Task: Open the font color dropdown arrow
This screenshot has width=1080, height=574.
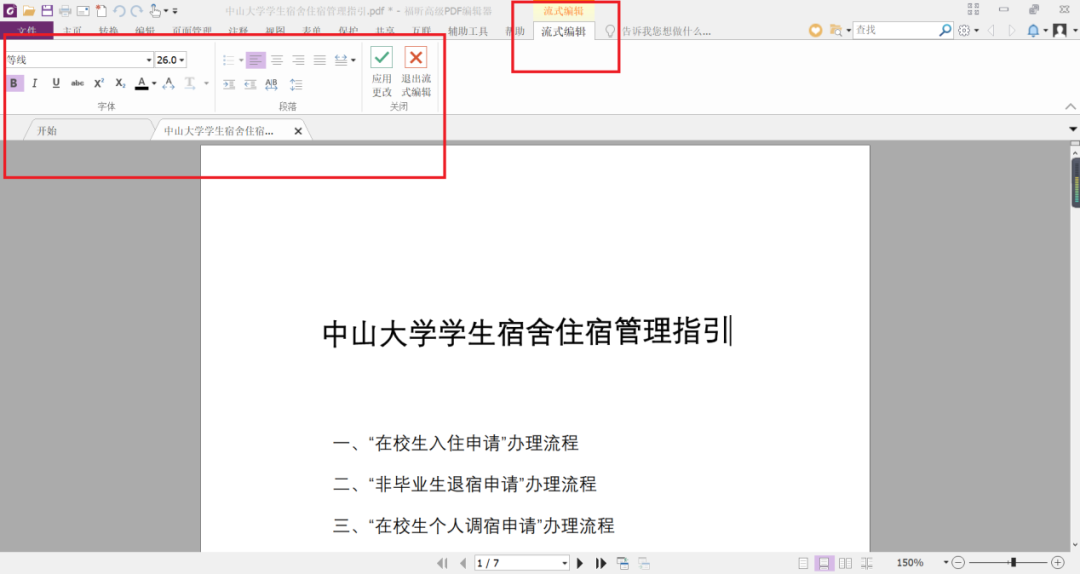Action: [x=154, y=83]
